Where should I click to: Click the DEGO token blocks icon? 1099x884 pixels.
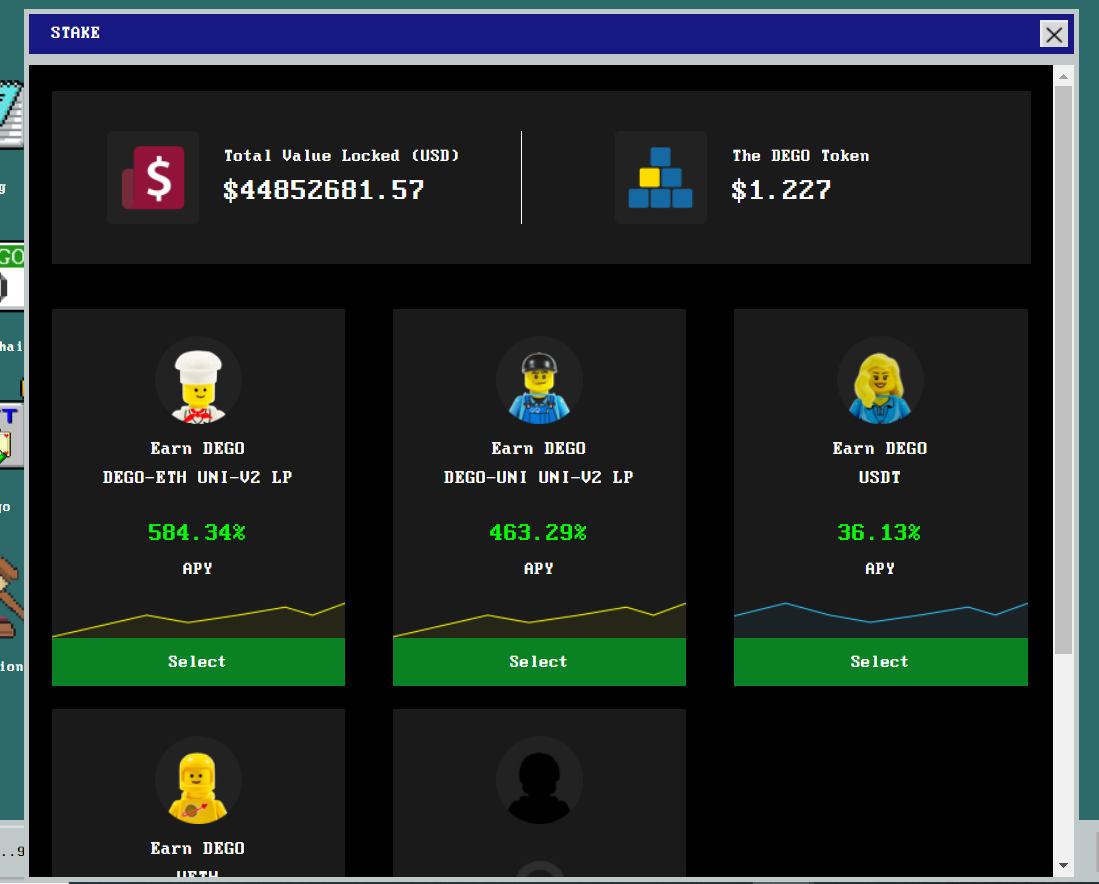[660, 177]
